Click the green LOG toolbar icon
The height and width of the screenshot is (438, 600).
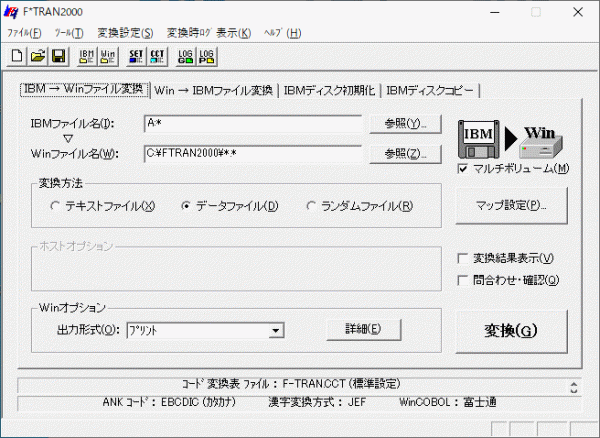click(x=186, y=57)
